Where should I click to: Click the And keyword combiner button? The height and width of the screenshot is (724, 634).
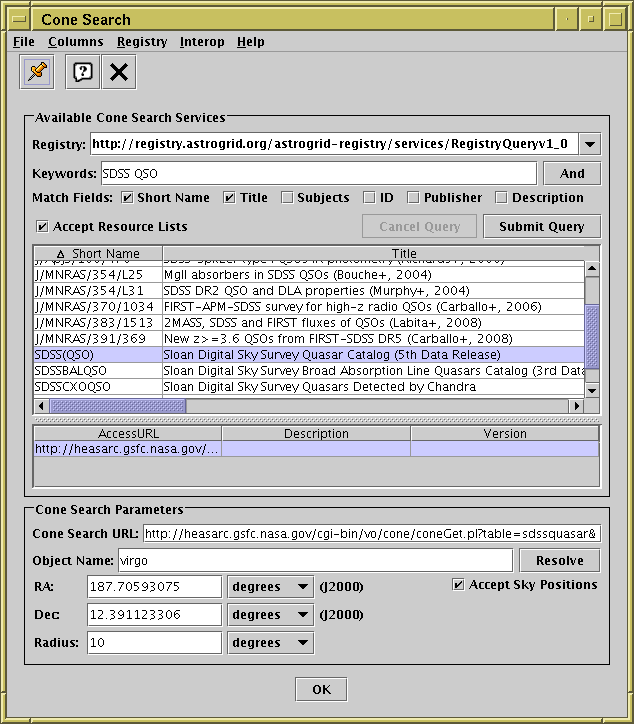coord(572,174)
